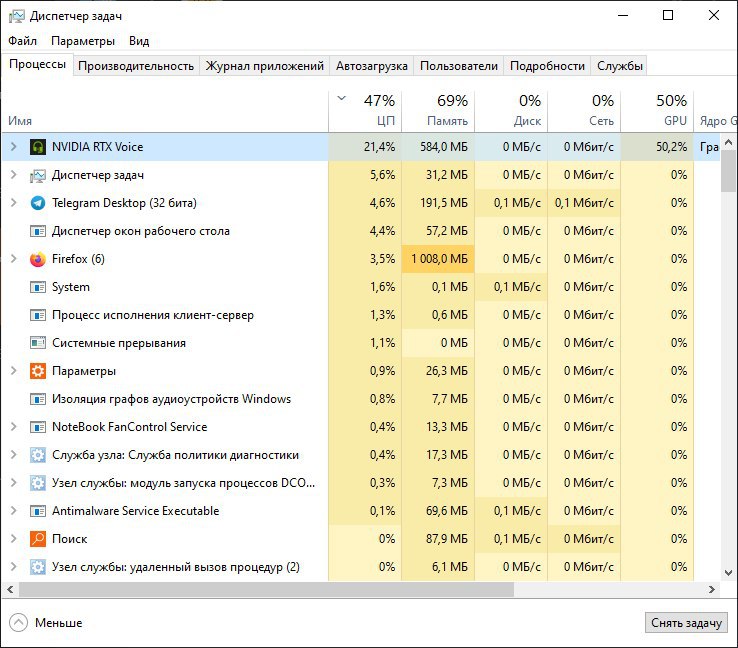Click the System process icon

click(38, 287)
